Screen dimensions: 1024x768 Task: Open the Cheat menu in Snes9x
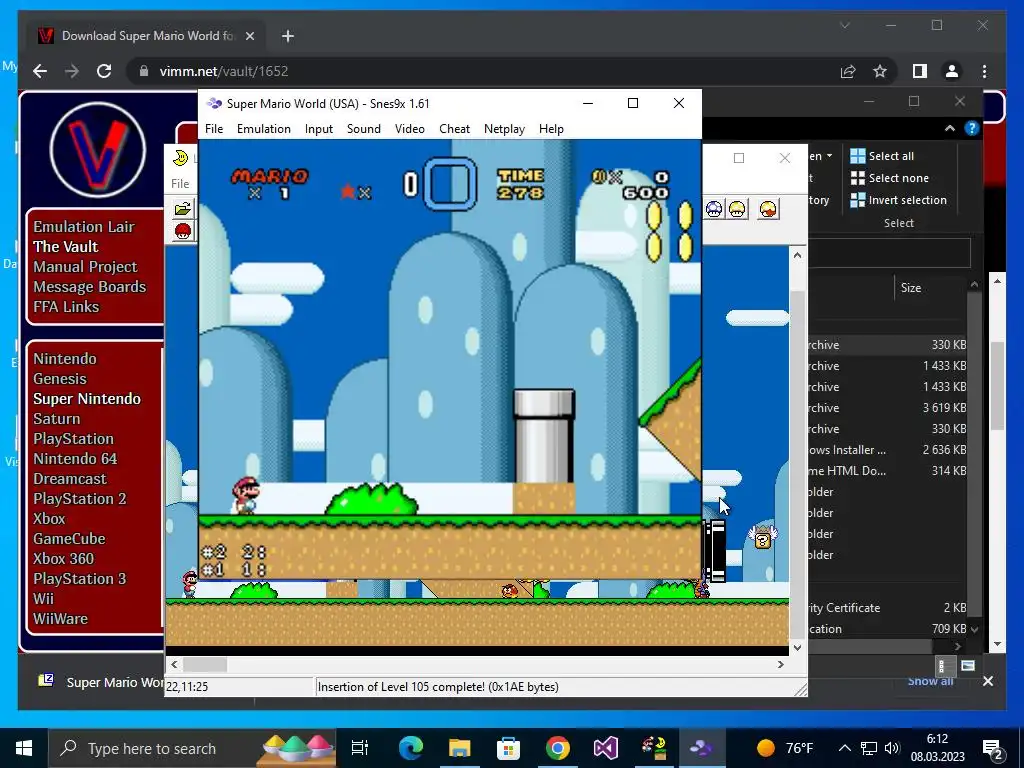(455, 129)
